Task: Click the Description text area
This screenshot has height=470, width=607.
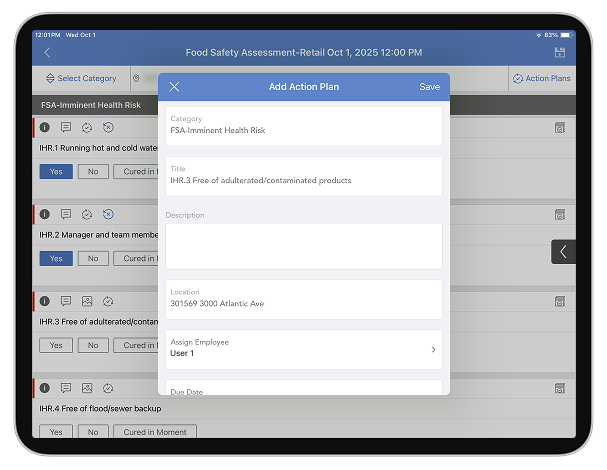Action: [x=303, y=245]
